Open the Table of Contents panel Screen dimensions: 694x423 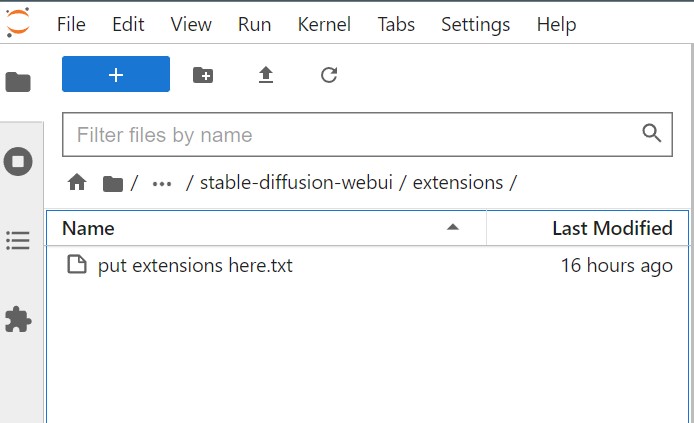(18, 240)
